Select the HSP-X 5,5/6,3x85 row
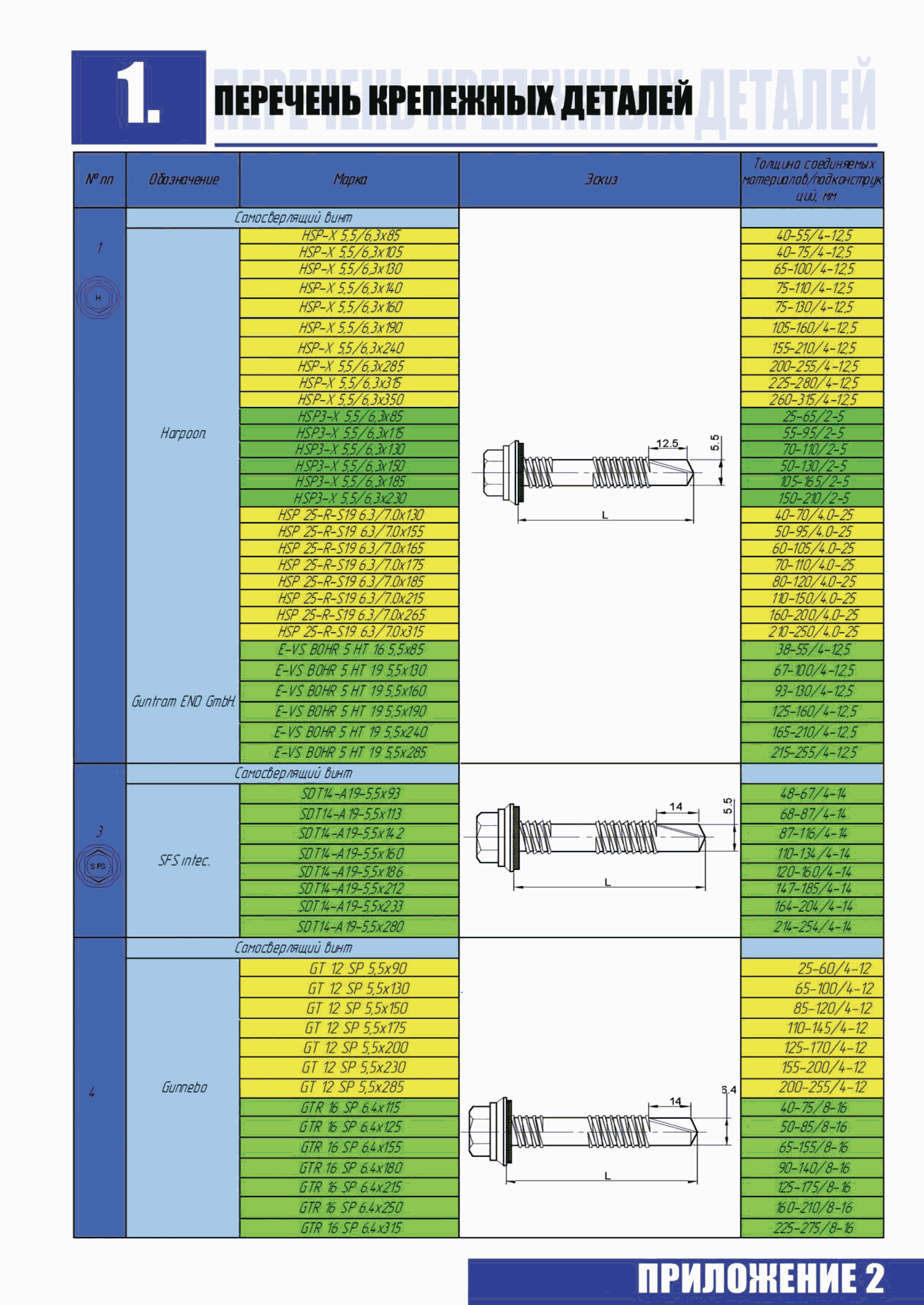The image size is (924, 1305). click(x=349, y=236)
